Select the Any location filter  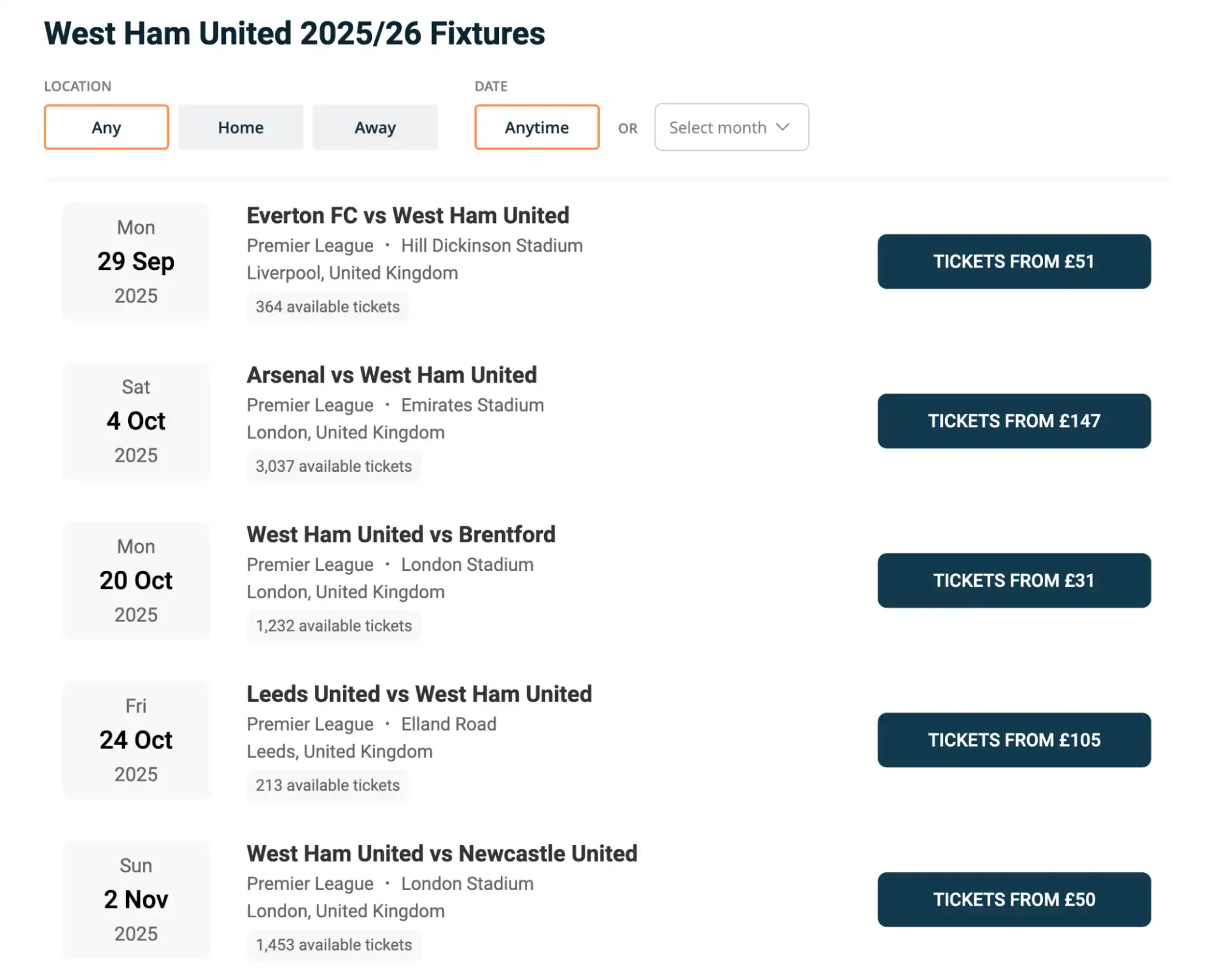click(106, 127)
